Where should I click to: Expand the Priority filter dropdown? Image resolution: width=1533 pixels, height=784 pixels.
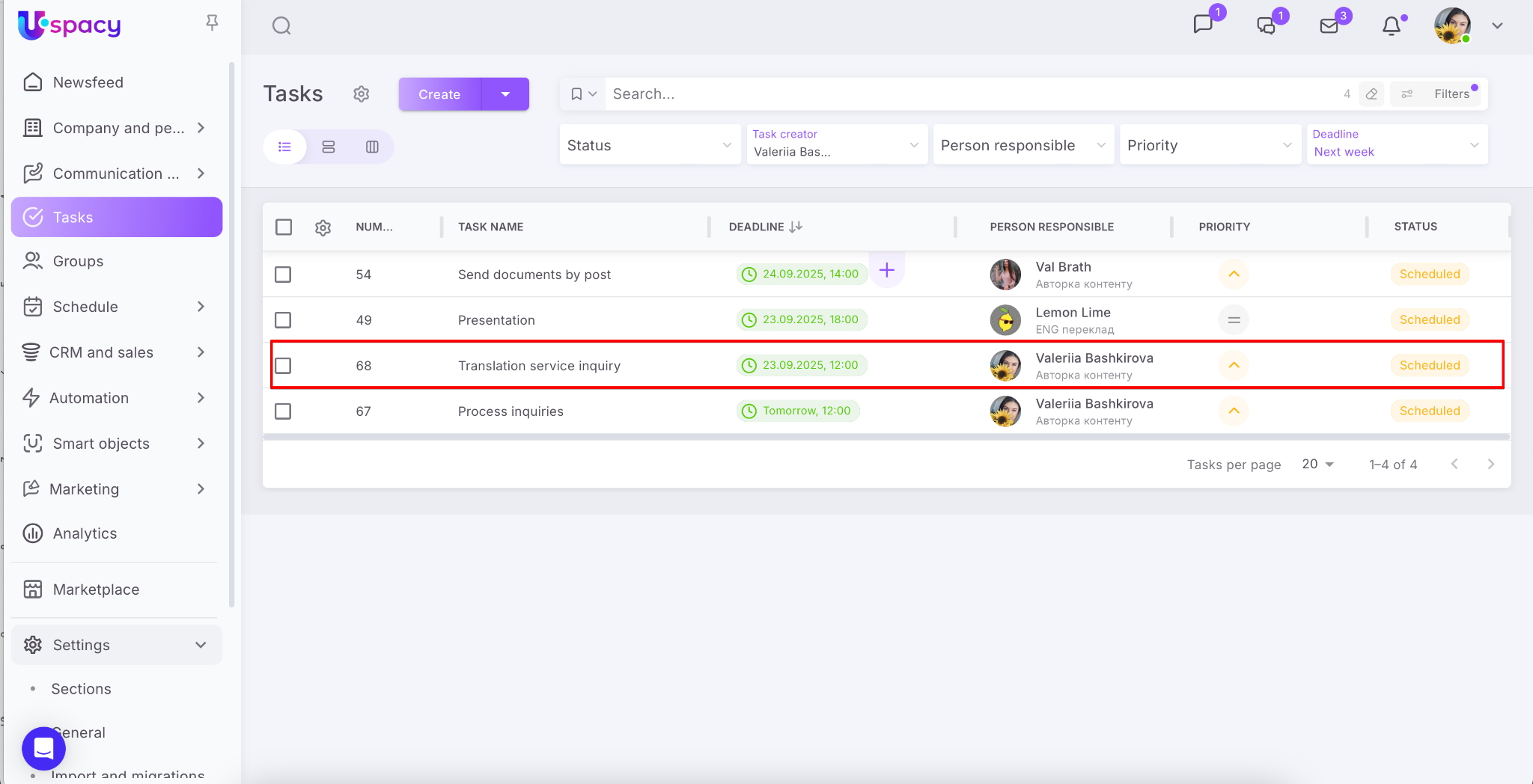tap(1210, 145)
